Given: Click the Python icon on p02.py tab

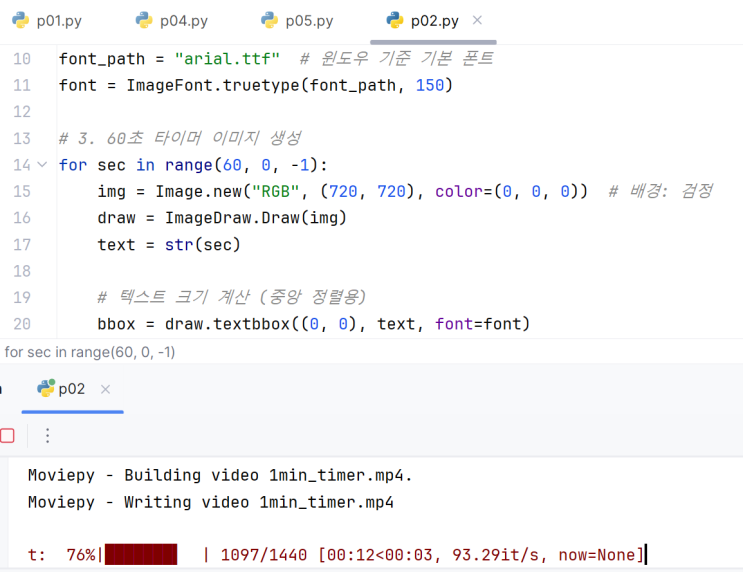Looking at the screenshot, I should coord(395,20).
